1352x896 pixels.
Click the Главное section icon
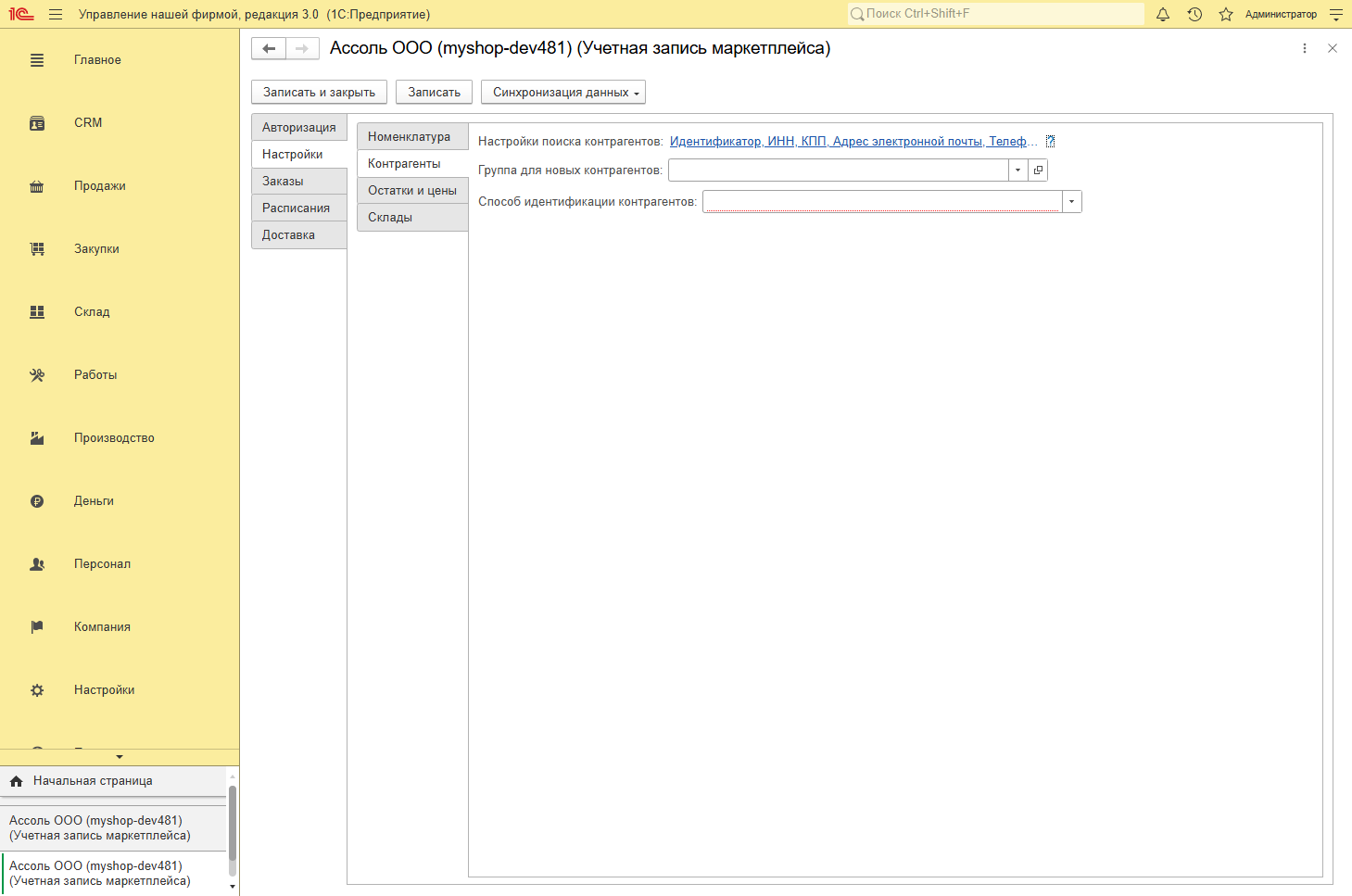(37, 60)
